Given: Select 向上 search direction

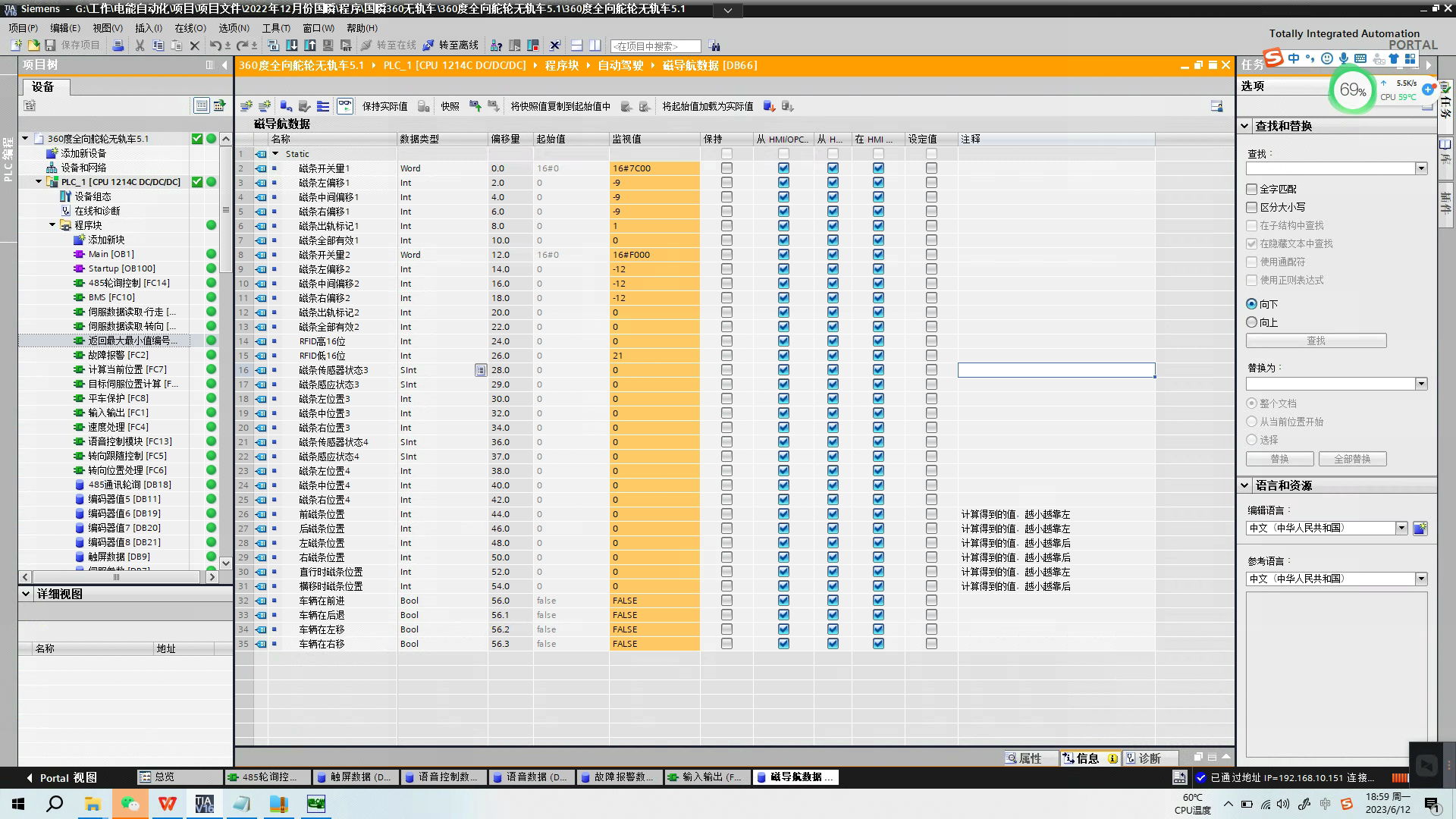Looking at the screenshot, I should click(x=1252, y=322).
